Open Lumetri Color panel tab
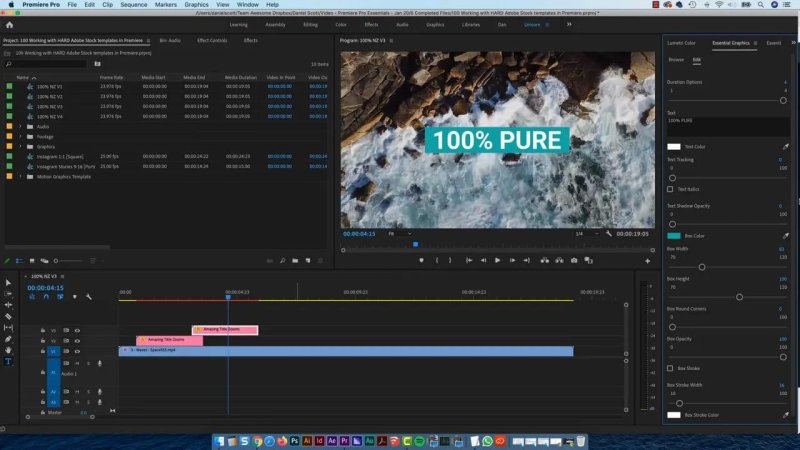 [x=681, y=43]
